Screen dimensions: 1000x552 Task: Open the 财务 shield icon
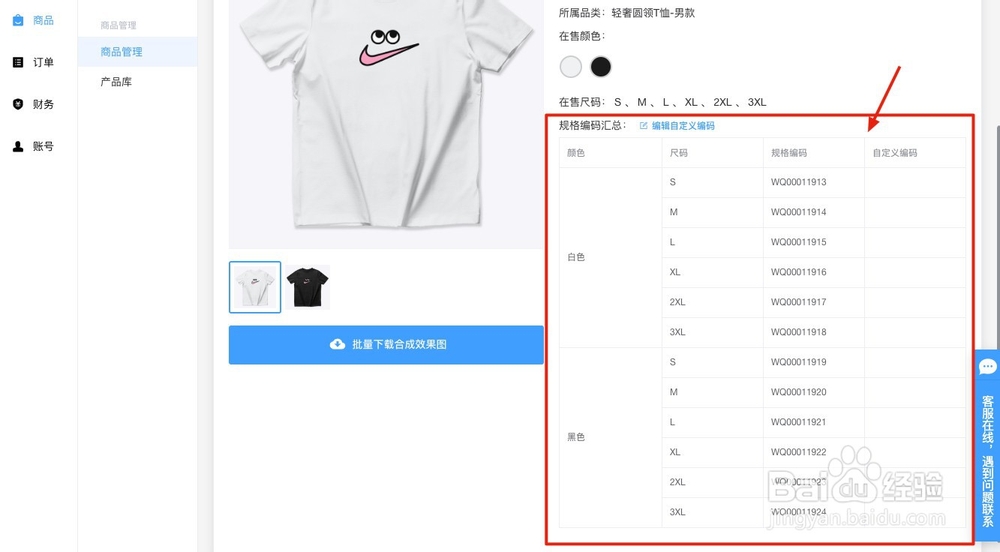click(x=18, y=104)
